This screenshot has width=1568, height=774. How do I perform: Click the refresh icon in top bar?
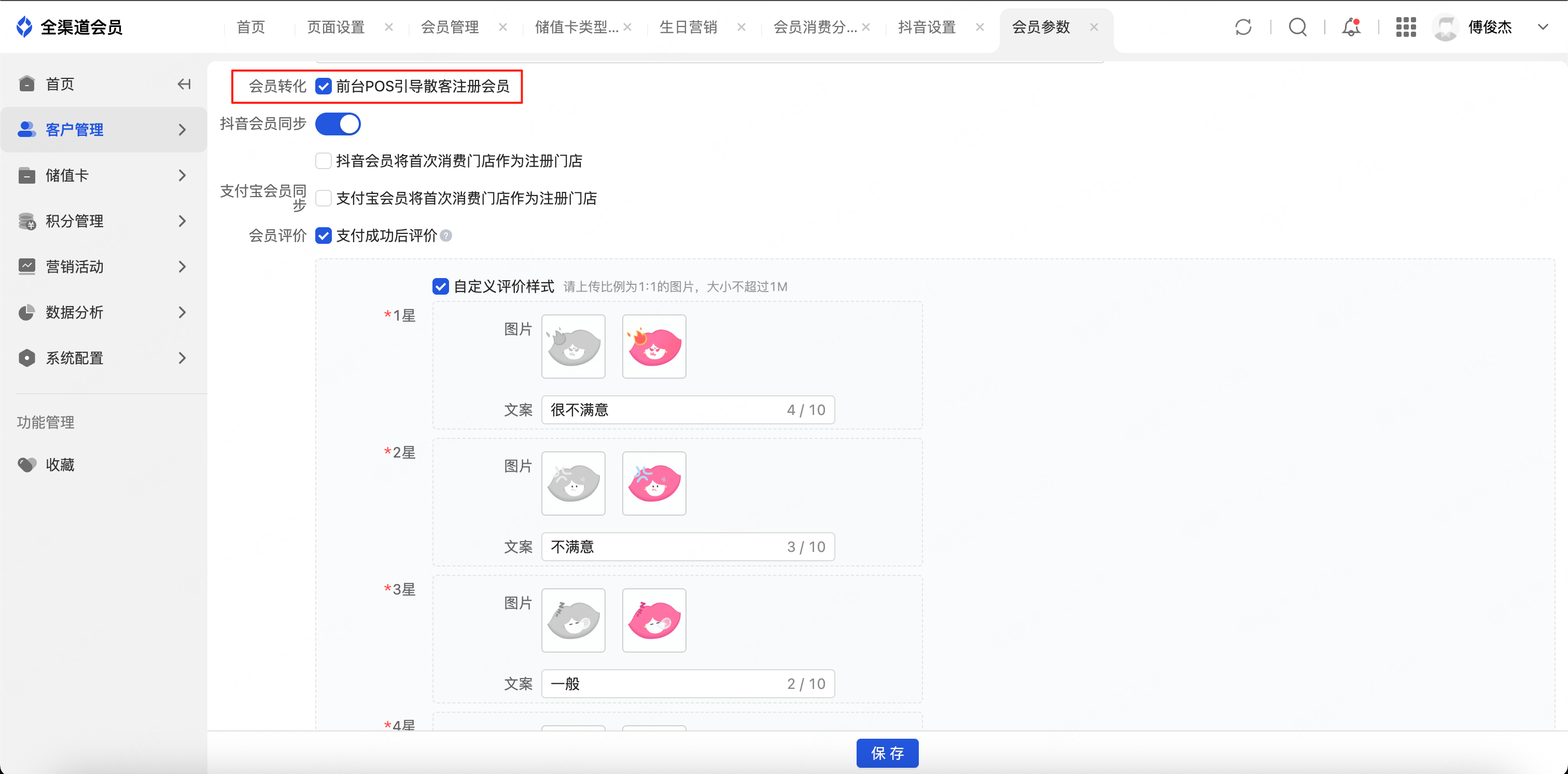click(x=1243, y=27)
